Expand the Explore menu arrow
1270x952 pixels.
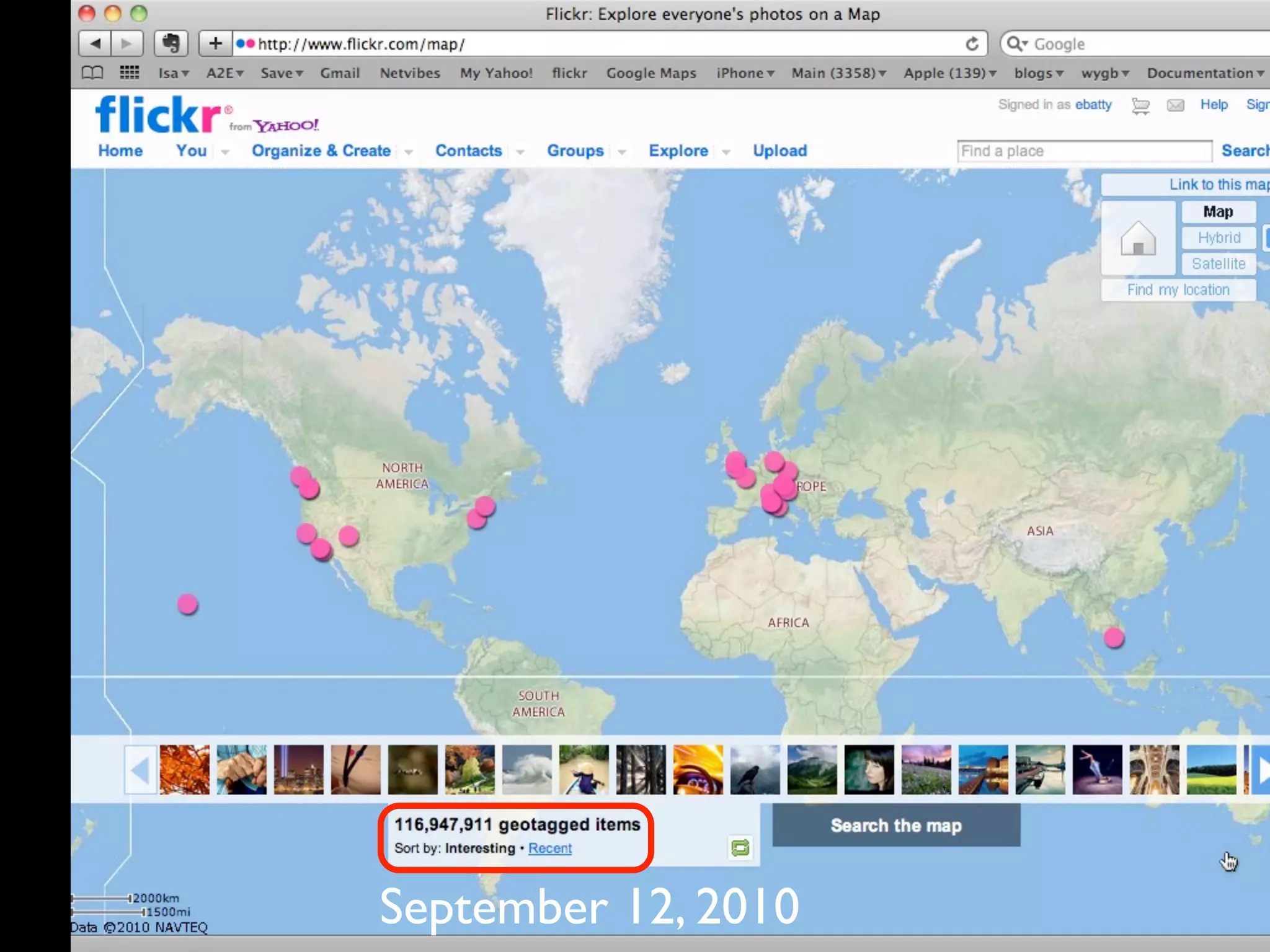726,152
